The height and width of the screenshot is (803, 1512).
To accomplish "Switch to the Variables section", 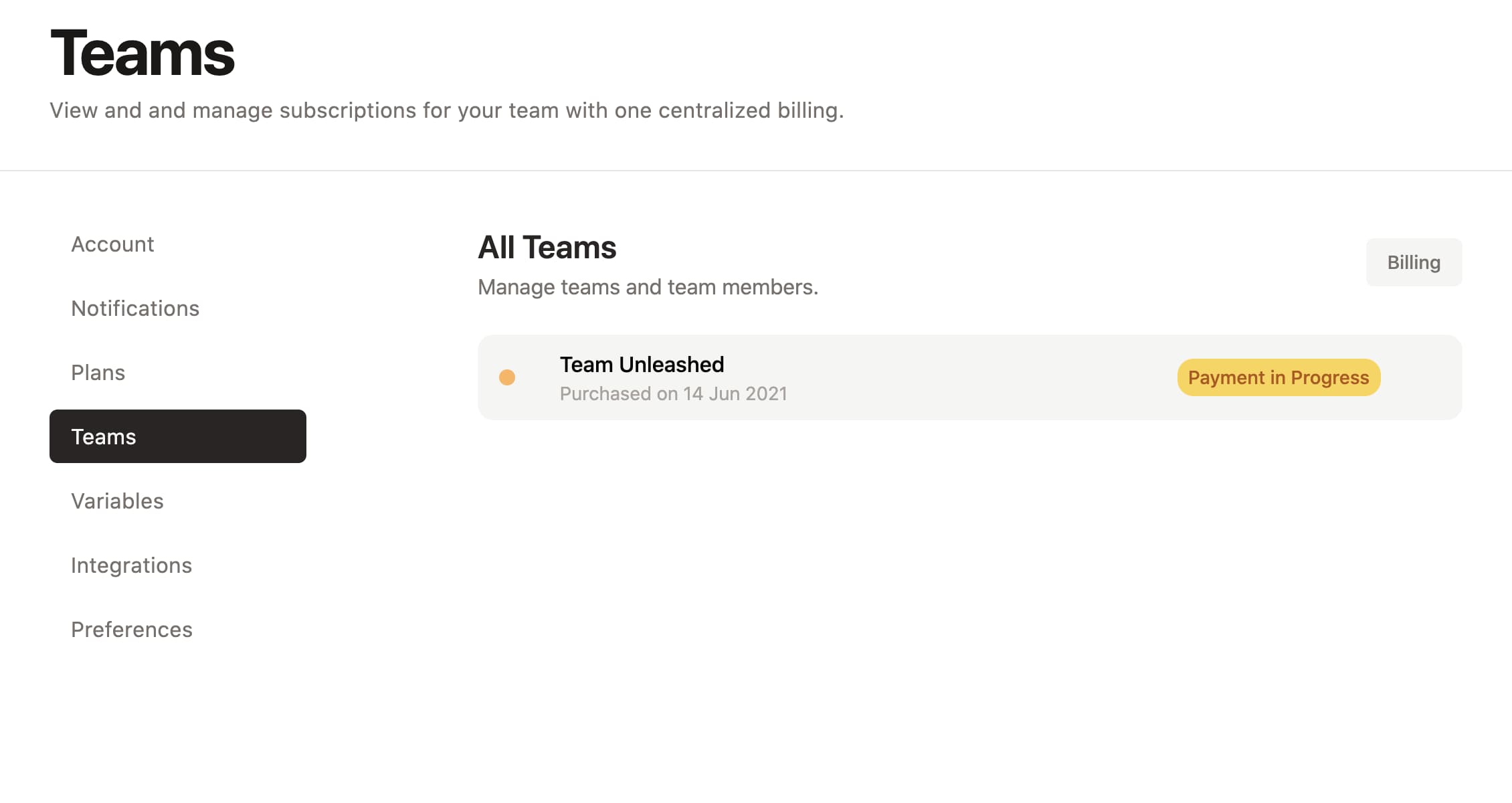I will pos(117,501).
